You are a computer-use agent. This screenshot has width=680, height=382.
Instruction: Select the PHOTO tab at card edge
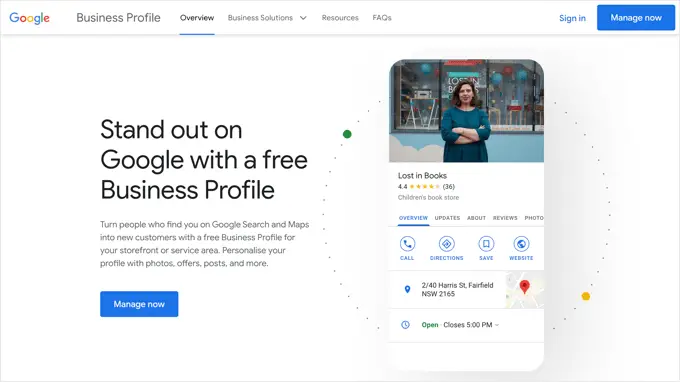click(x=534, y=218)
